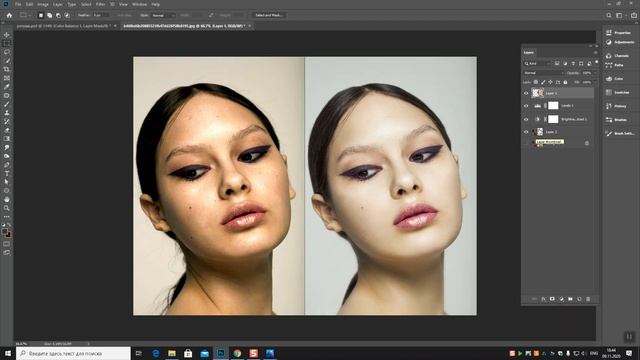Select the Eyedropper tool
Viewport: 640px width, 360px height.
[x=7, y=87]
